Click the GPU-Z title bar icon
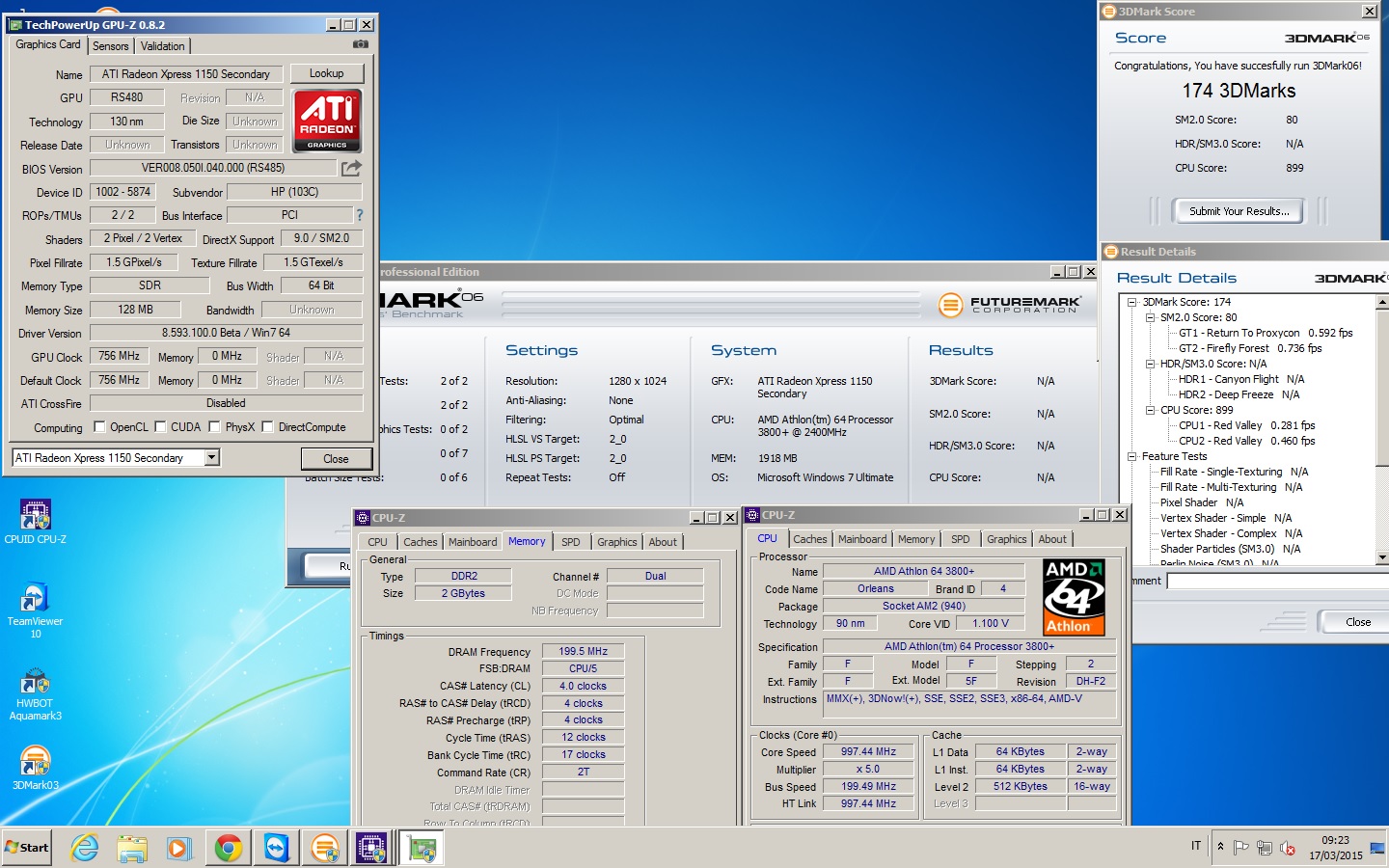This screenshot has width=1389, height=868. coord(15,24)
